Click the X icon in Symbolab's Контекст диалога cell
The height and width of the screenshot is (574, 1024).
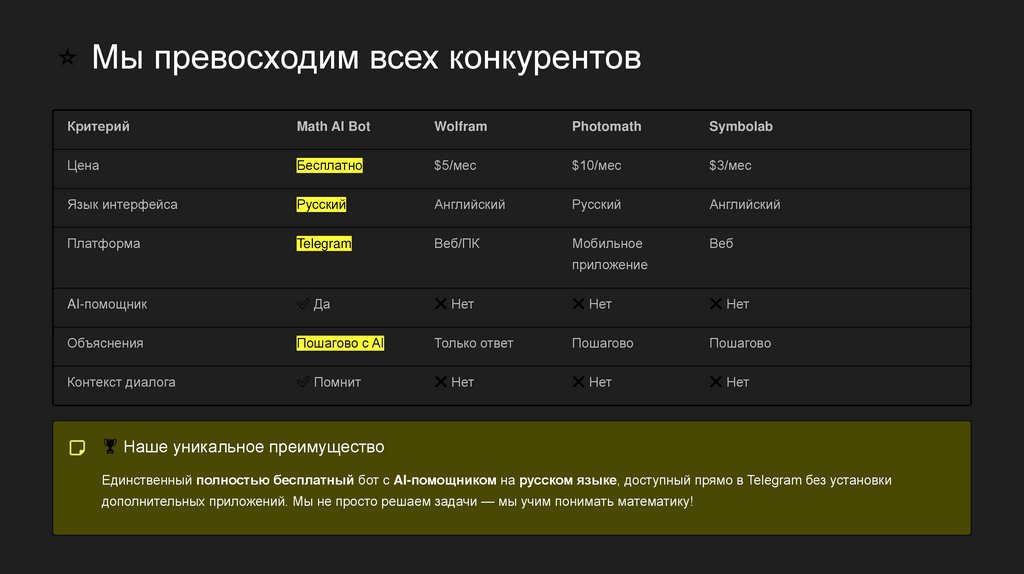tap(716, 382)
